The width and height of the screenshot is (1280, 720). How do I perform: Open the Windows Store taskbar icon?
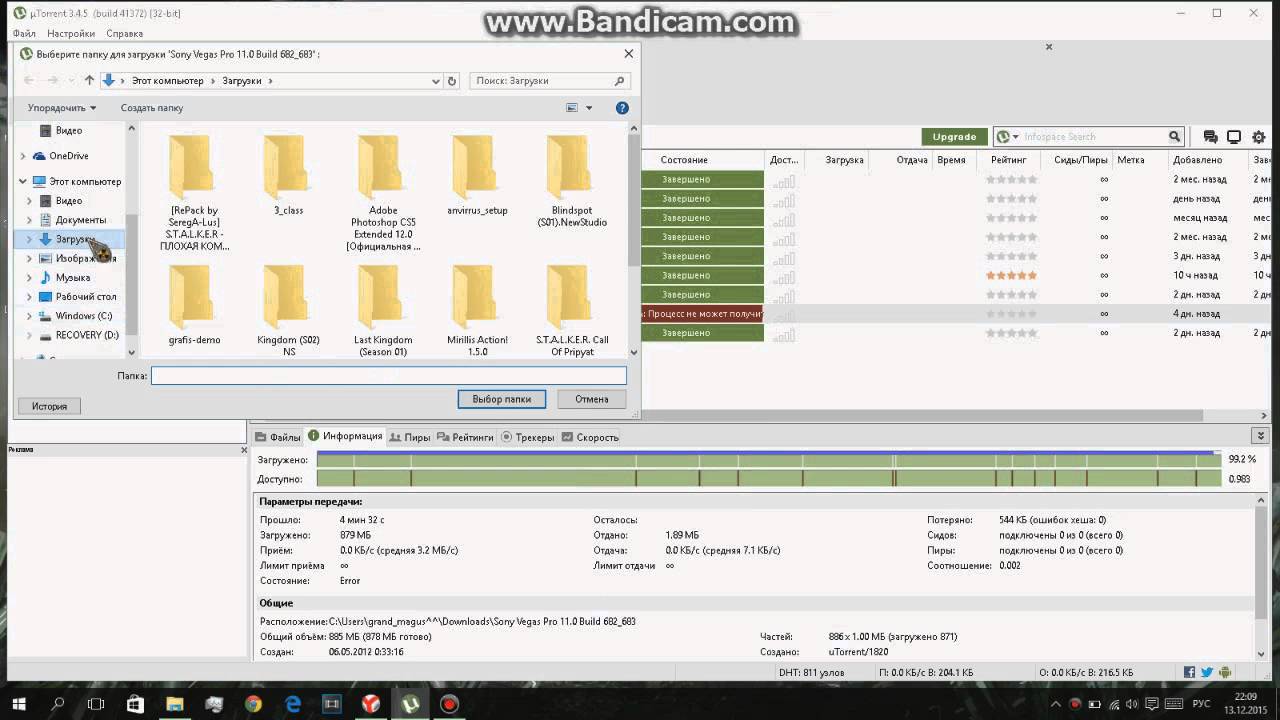pyautogui.click(x=136, y=704)
